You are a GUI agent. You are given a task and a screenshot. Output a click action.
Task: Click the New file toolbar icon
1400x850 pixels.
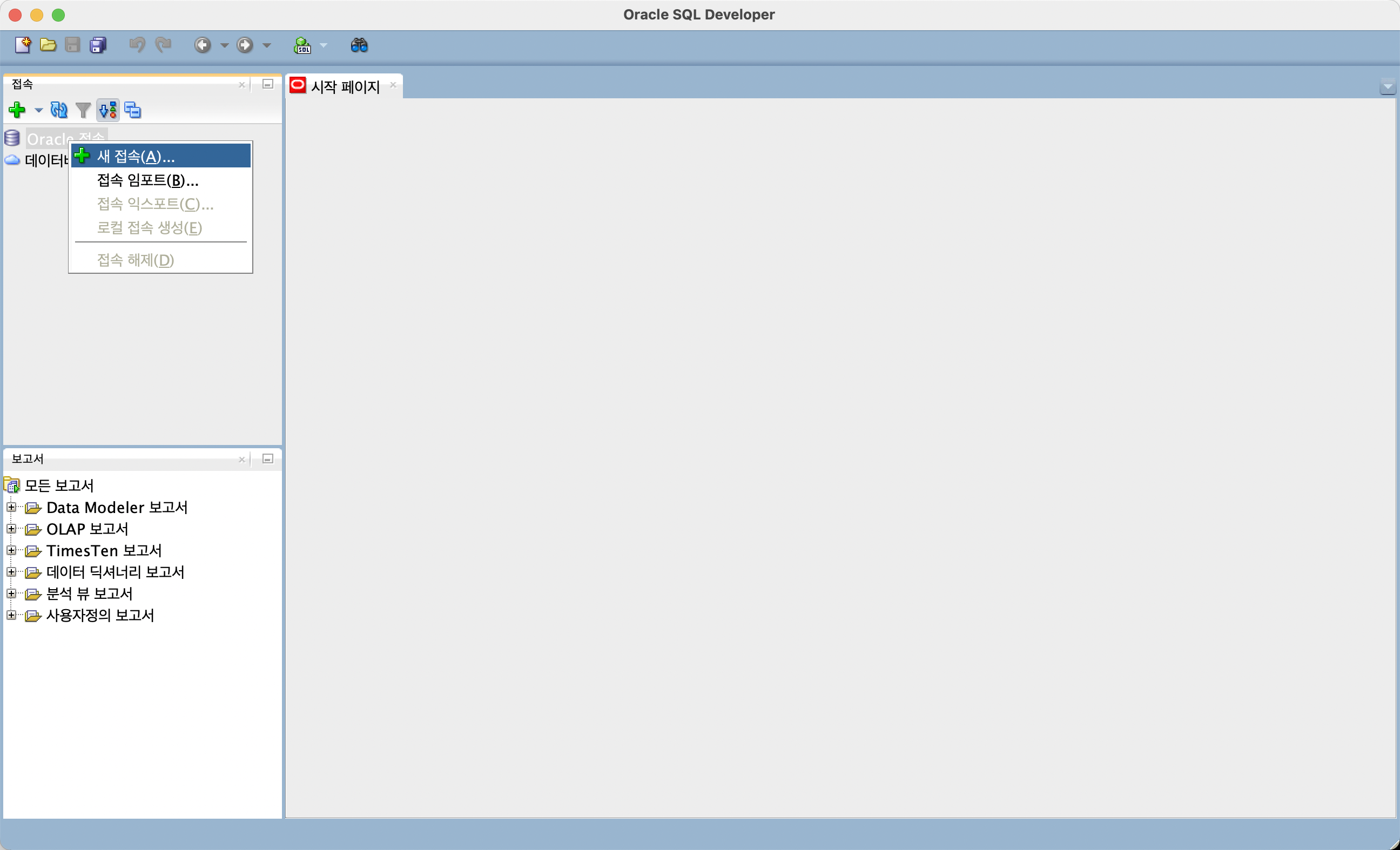[x=23, y=45]
